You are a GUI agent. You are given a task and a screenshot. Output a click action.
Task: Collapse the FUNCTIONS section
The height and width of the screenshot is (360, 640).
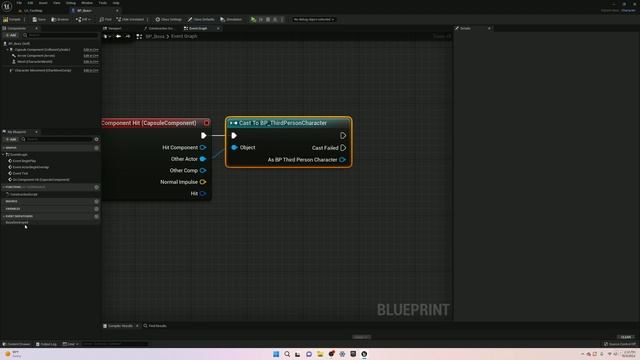point(4,187)
